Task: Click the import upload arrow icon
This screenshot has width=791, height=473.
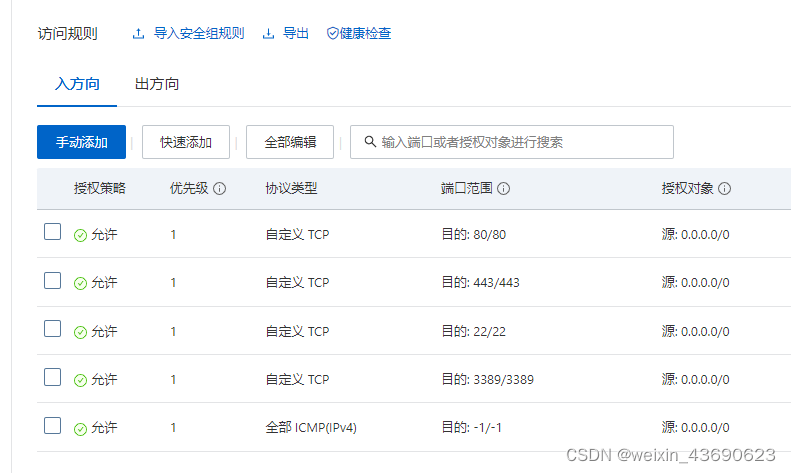Action: (x=138, y=34)
